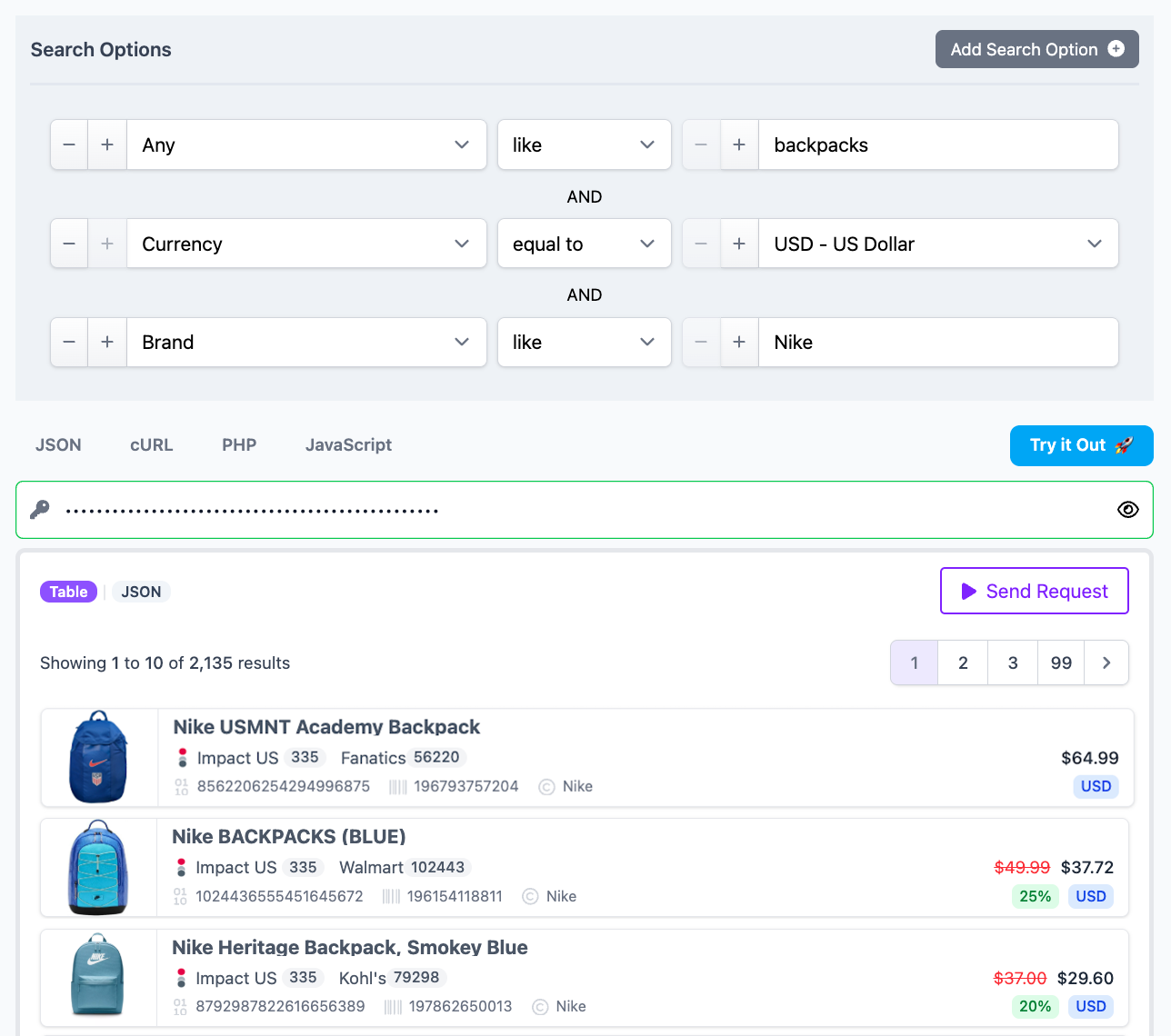
Task: Add a field after the Any row
Action: coord(107,144)
